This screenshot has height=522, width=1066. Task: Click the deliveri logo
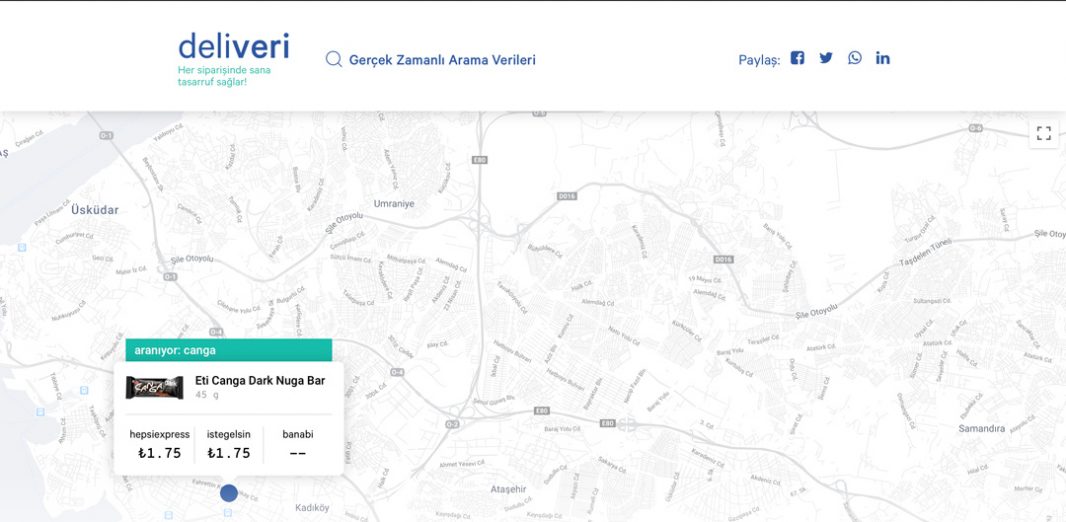click(233, 47)
